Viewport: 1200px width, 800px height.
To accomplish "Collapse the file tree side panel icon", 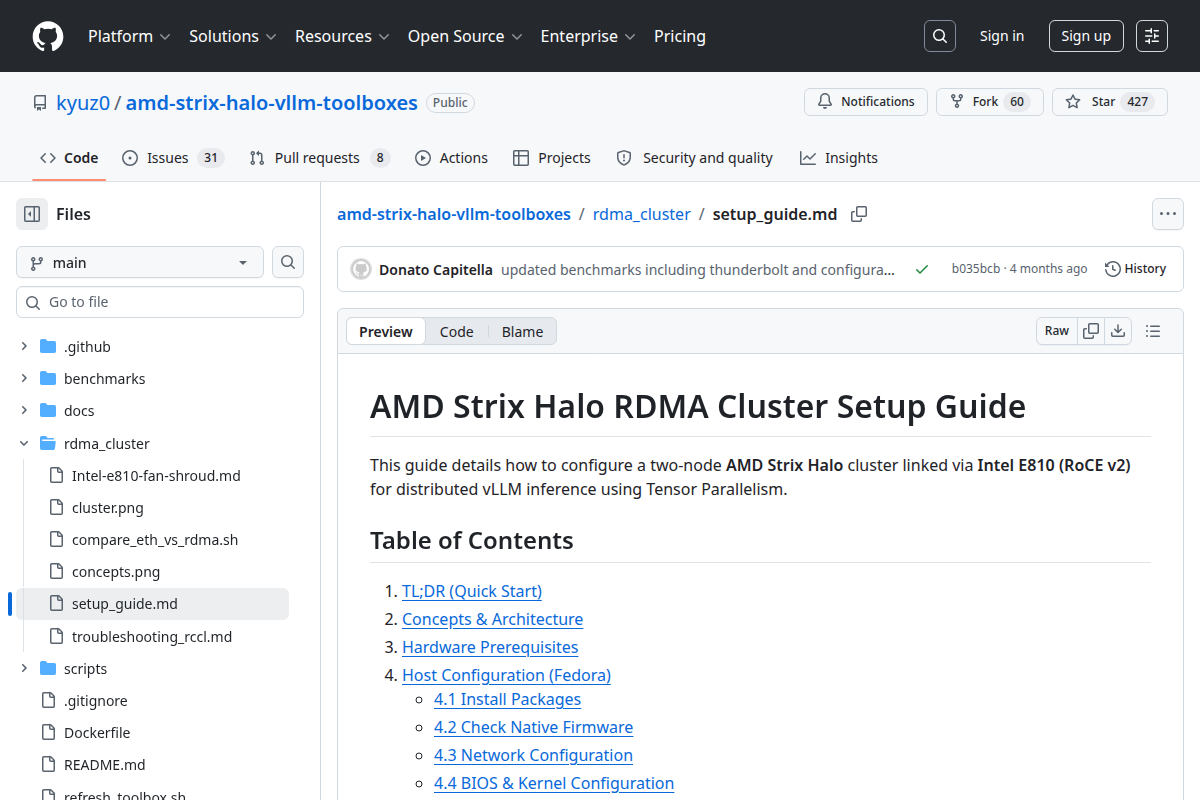I will (x=32, y=214).
